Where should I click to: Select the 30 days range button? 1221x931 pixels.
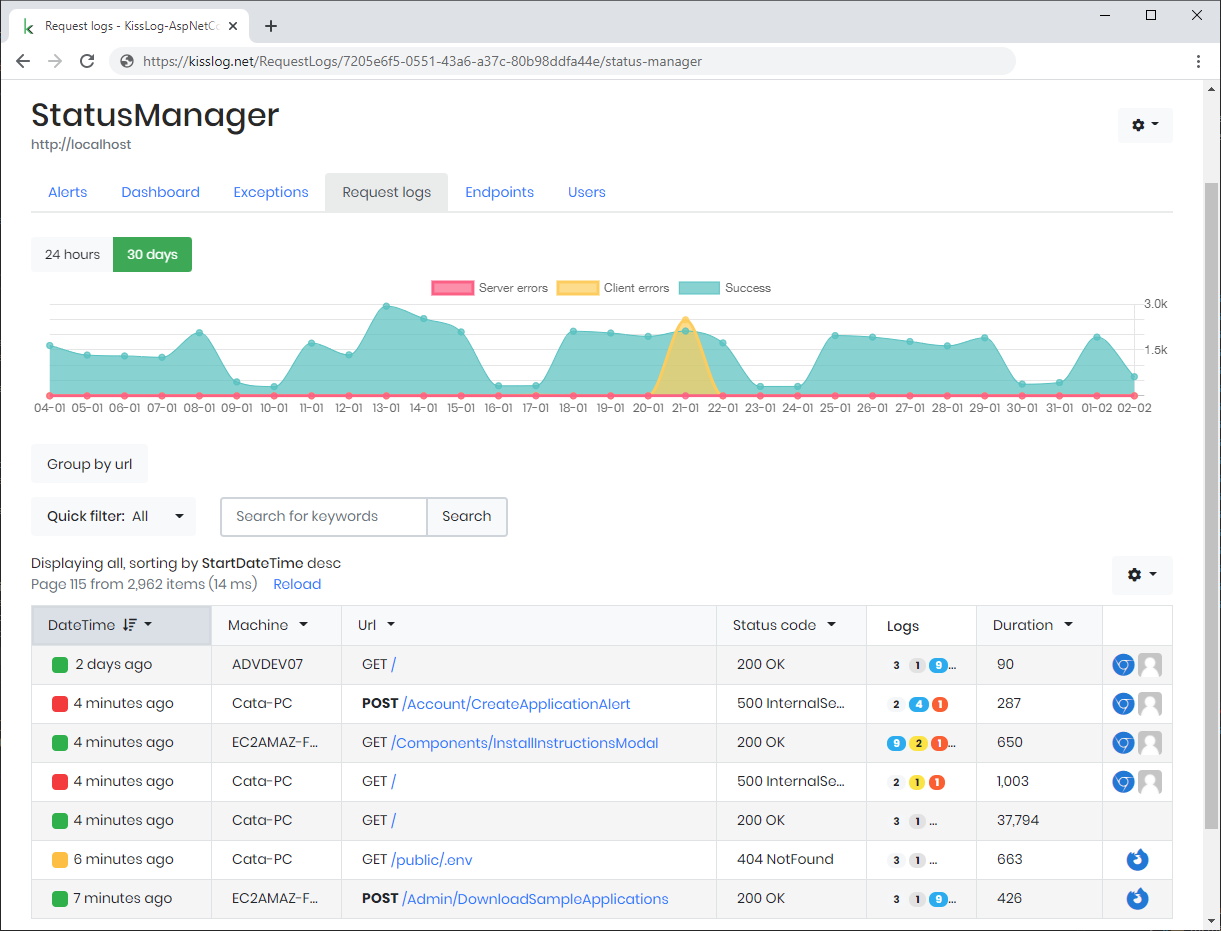coord(152,255)
